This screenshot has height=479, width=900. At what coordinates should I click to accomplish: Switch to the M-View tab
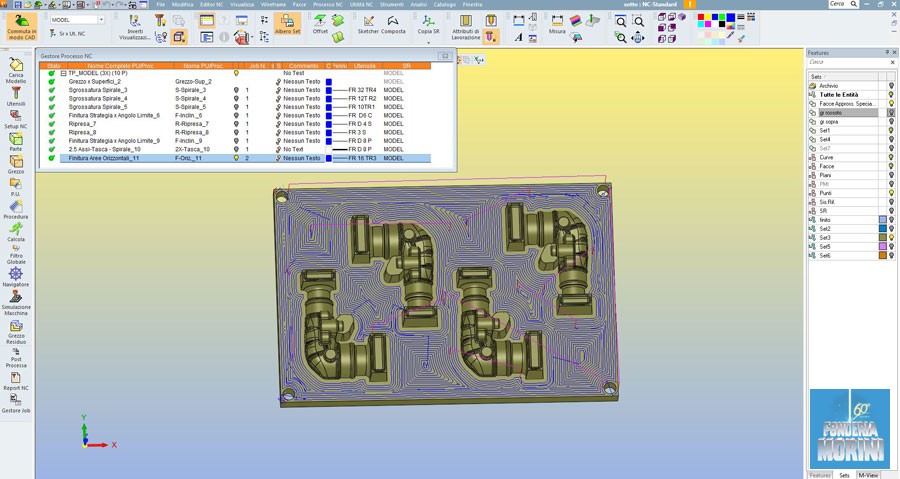(868, 475)
